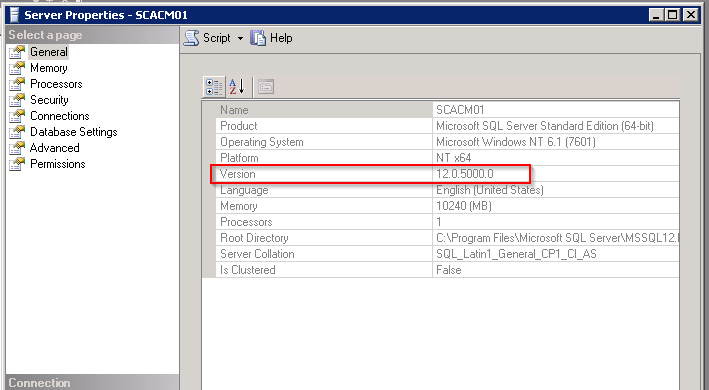The image size is (709, 390).
Task: Sort properties alphabetically with A-Z icon
Action: tap(236, 87)
